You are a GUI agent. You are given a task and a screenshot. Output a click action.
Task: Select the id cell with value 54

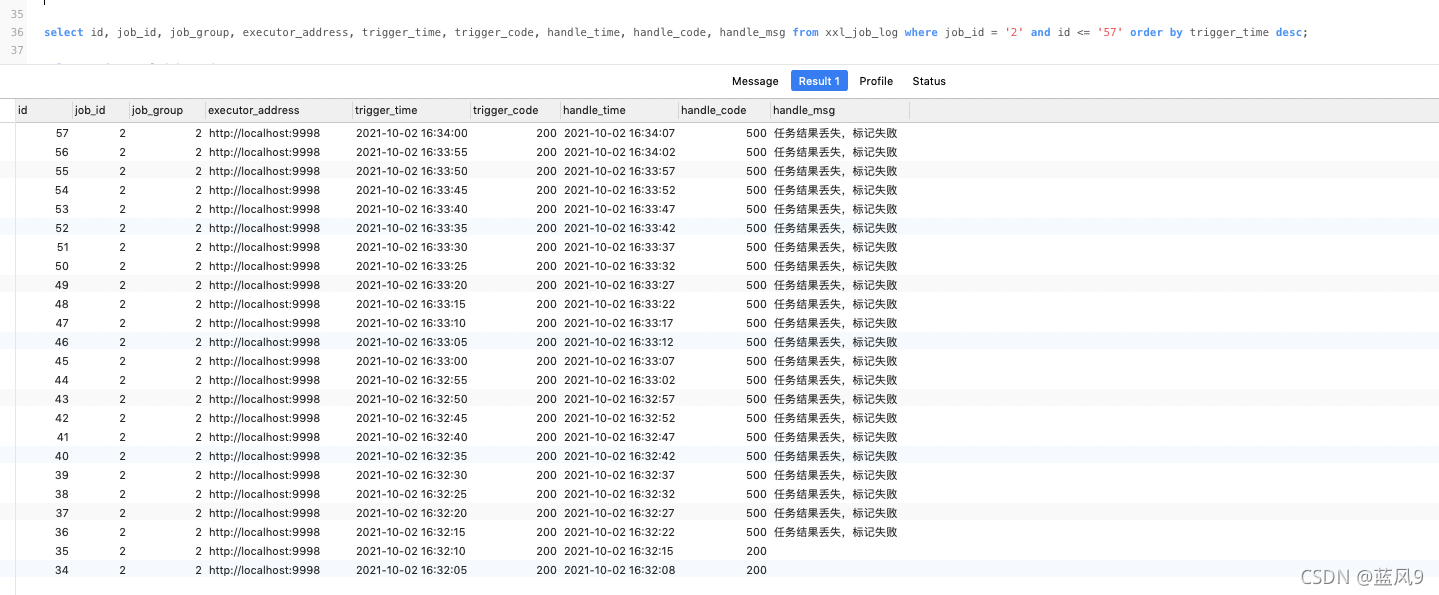tap(62, 190)
